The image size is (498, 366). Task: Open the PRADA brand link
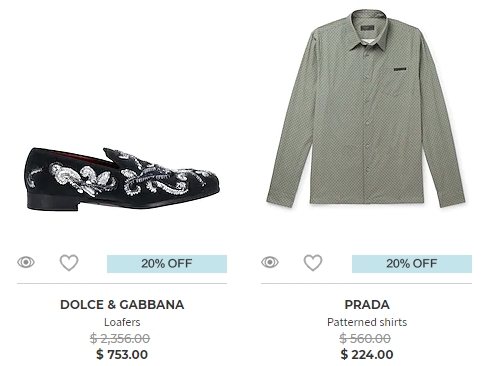pyautogui.click(x=367, y=304)
